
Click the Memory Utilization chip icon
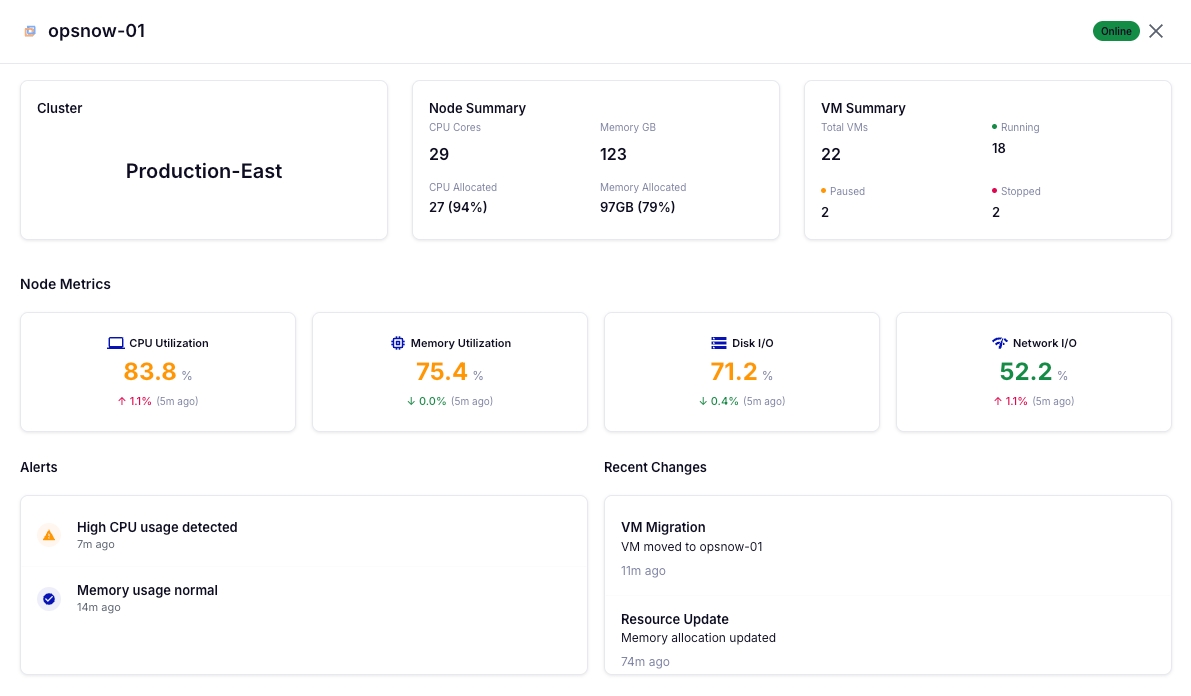click(x=398, y=343)
